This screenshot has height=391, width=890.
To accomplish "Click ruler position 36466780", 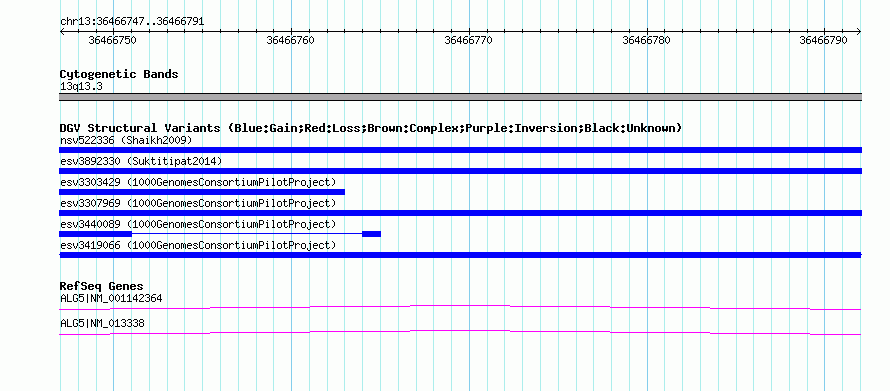I will pos(646,40).
